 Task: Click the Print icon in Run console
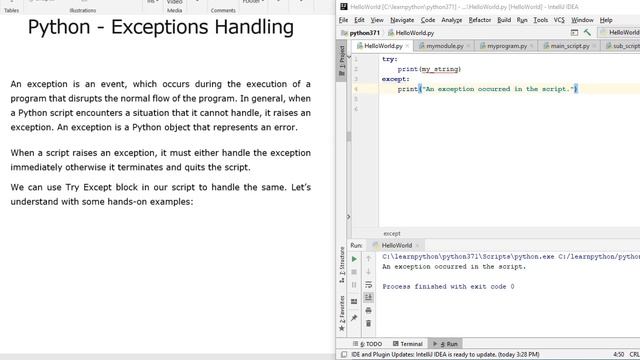click(x=369, y=311)
